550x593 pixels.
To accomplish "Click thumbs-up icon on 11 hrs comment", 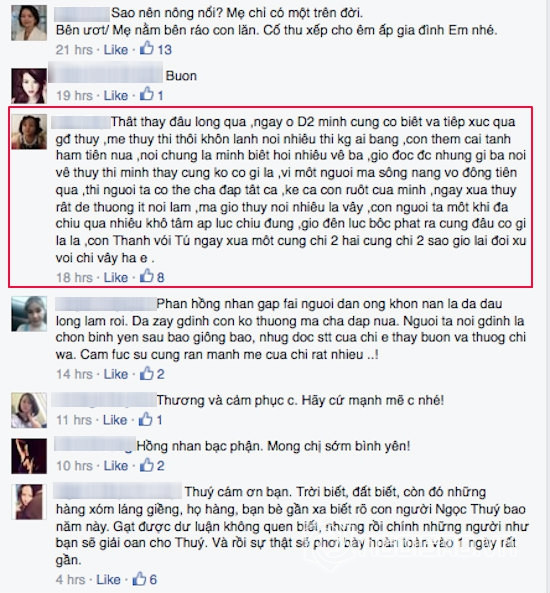I will [146, 419].
